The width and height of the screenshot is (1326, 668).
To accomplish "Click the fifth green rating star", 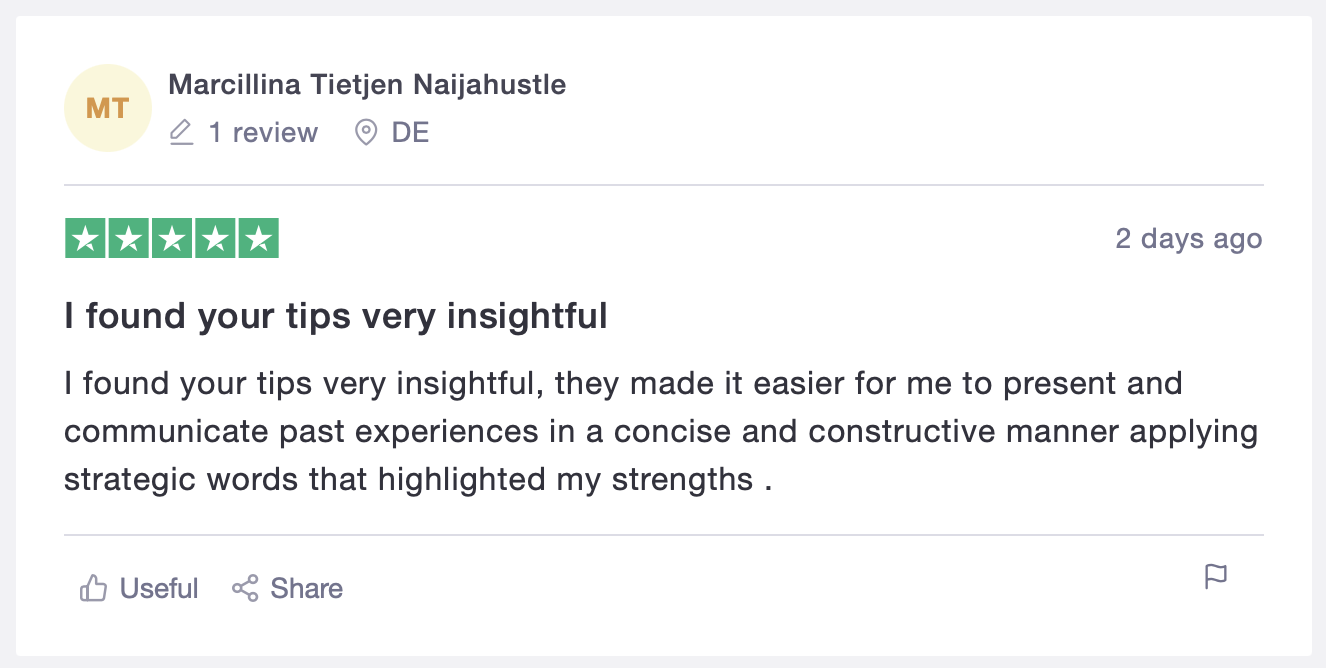I will click(258, 238).
